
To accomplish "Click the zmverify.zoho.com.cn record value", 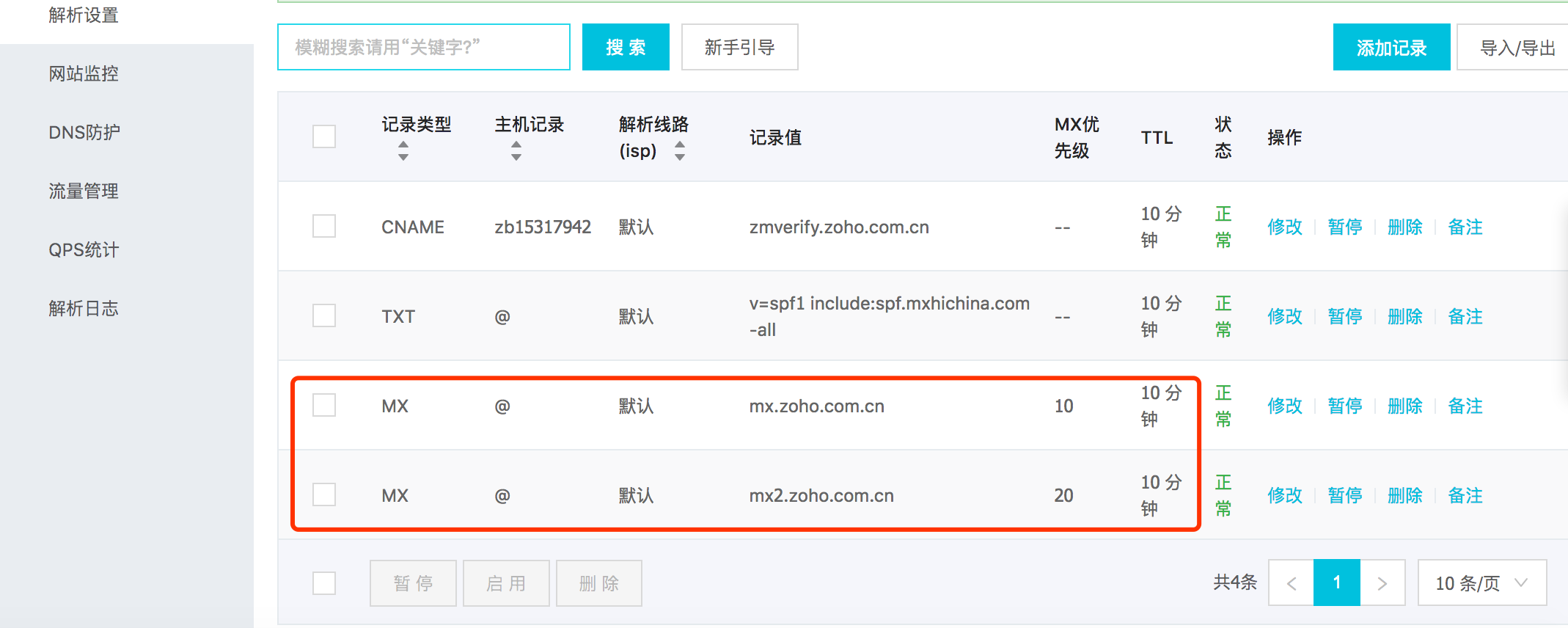I will pos(839,227).
